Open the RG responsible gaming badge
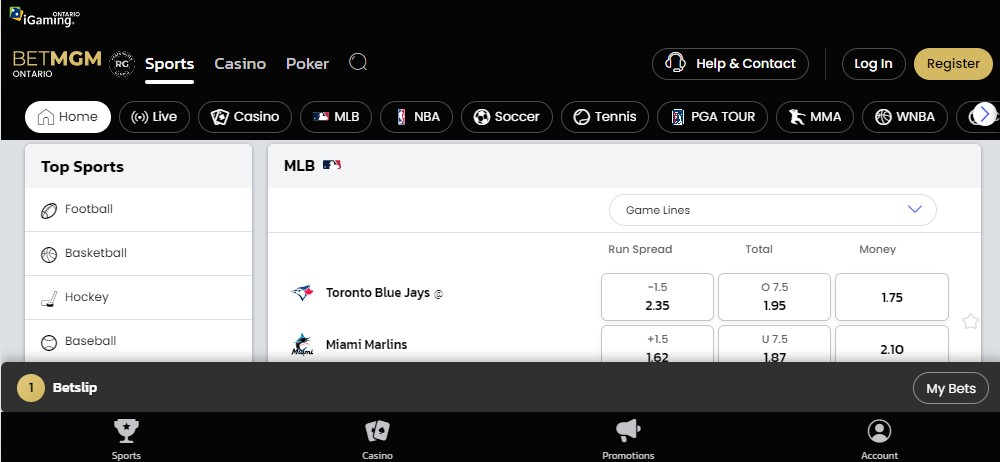Image resolution: width=1000 pixels, height=462 pixels. pyautogui.click(x=122, y=64)
